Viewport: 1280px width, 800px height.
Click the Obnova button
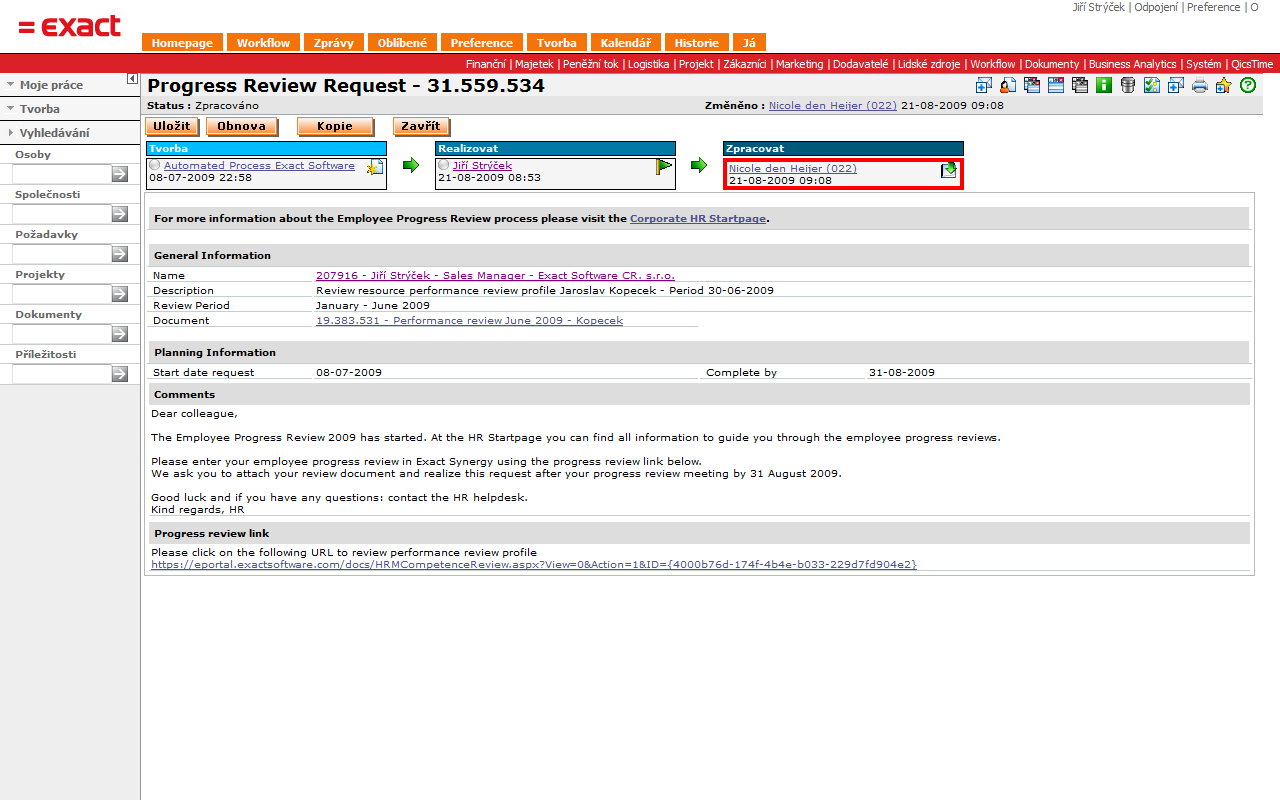(242, 126)
